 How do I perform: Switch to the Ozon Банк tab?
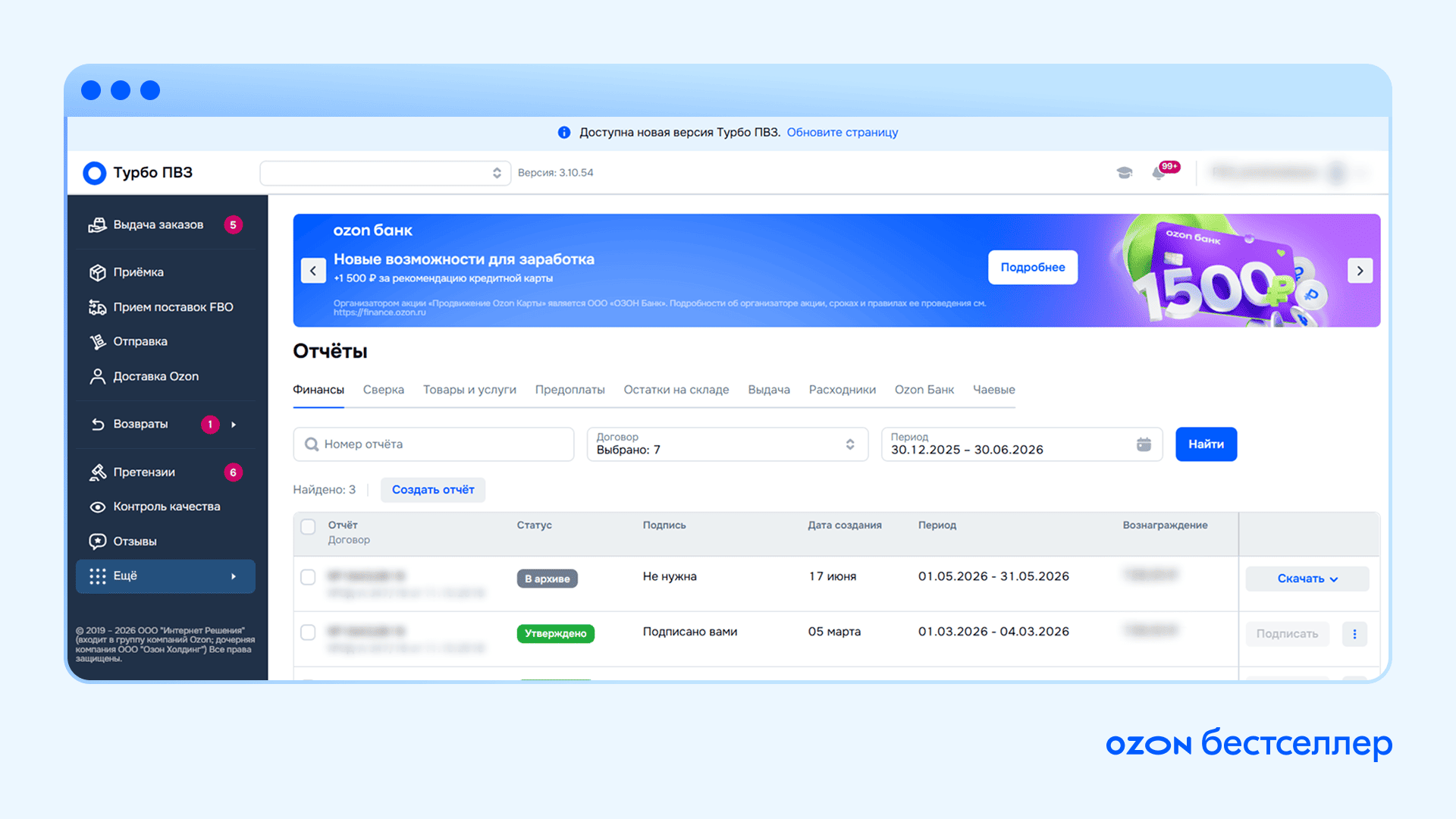(924, 390)
